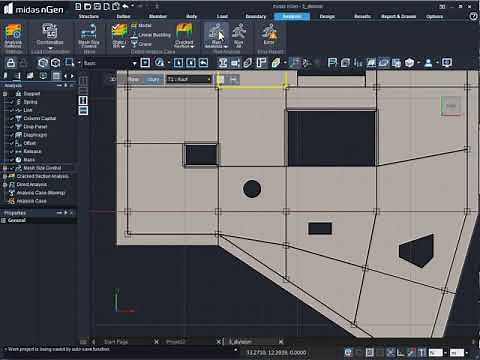
Task: Click the view cube in viewport
Action: tap(451, 106)
